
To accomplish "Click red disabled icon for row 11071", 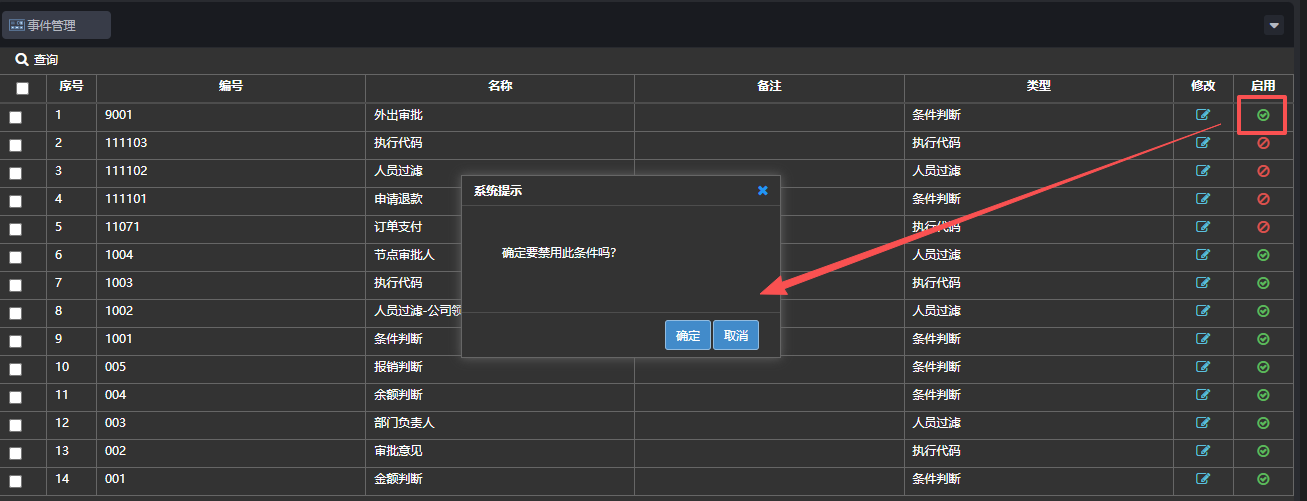I will tap(1263, 227).
